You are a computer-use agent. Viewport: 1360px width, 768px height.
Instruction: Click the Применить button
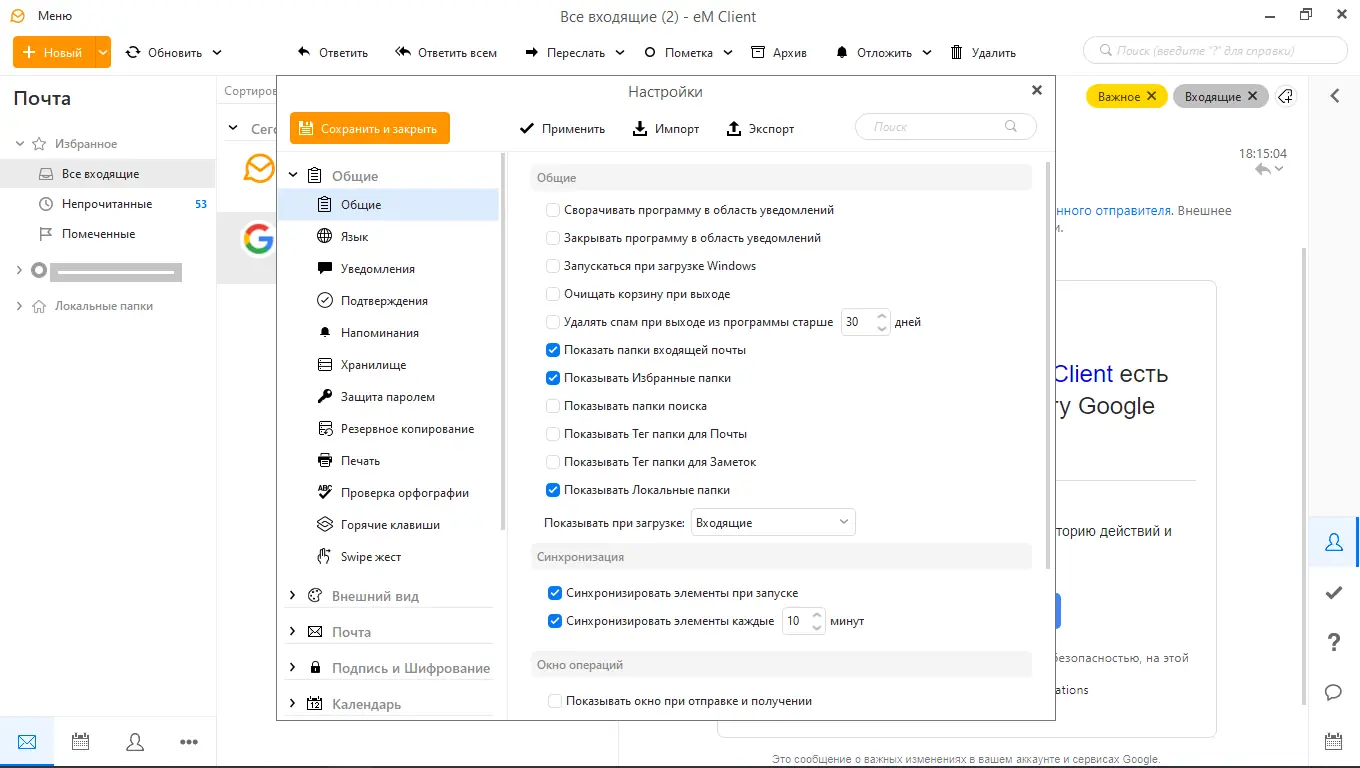tap(562, 128)
